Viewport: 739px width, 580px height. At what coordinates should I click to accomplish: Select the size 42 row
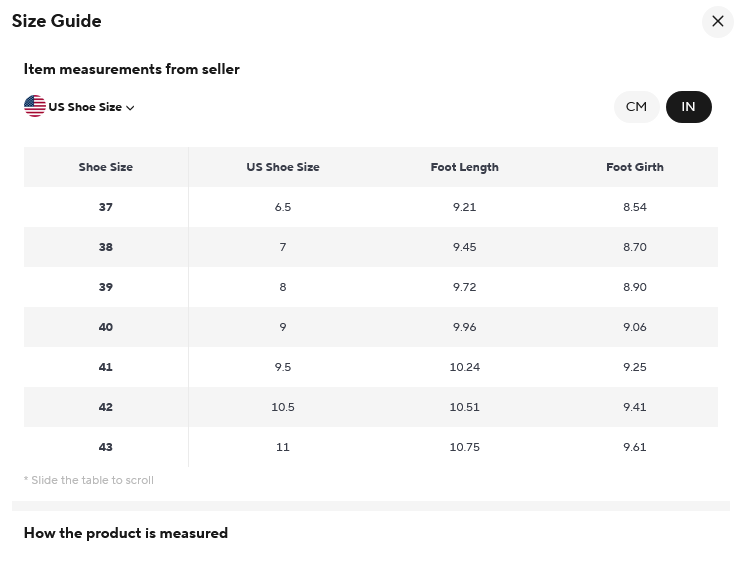[106, 407]
